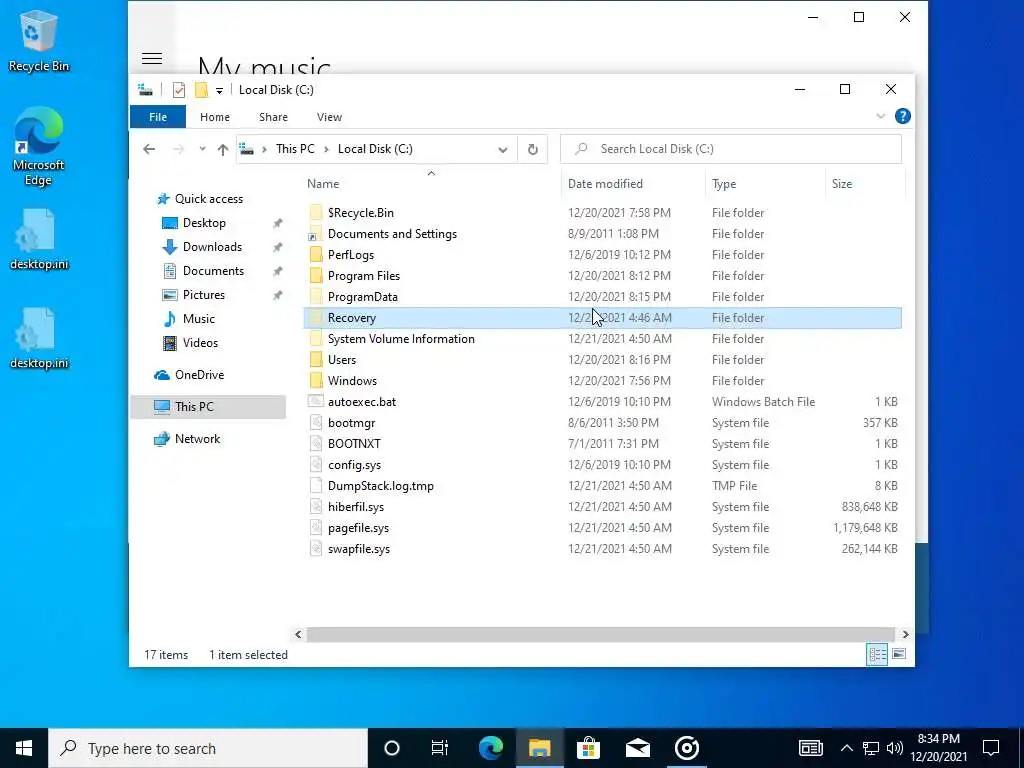This screenshot has height=768, width=1024.
Task: Select the bootmgr system file
Action: [x=351, y=423]
